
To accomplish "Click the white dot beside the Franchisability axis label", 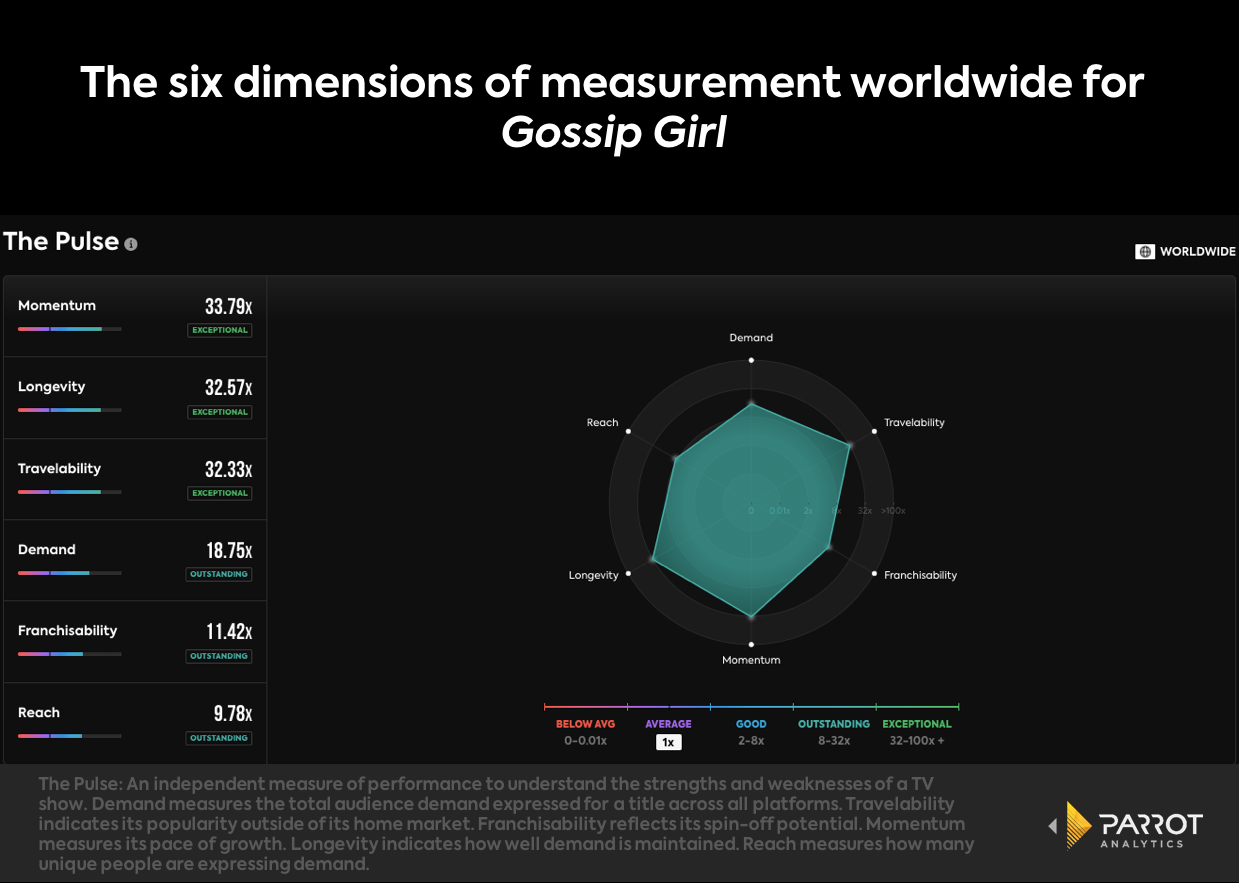I will pyautogui.click(x=875, y=574).
